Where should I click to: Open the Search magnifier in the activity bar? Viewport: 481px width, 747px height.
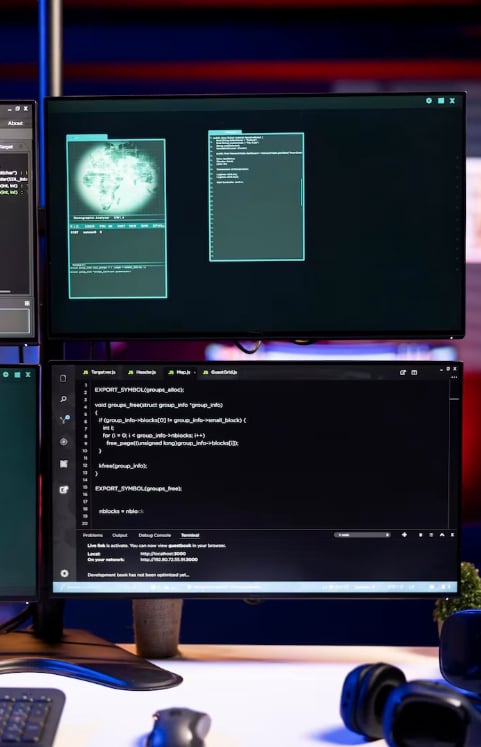pos(63,399)
